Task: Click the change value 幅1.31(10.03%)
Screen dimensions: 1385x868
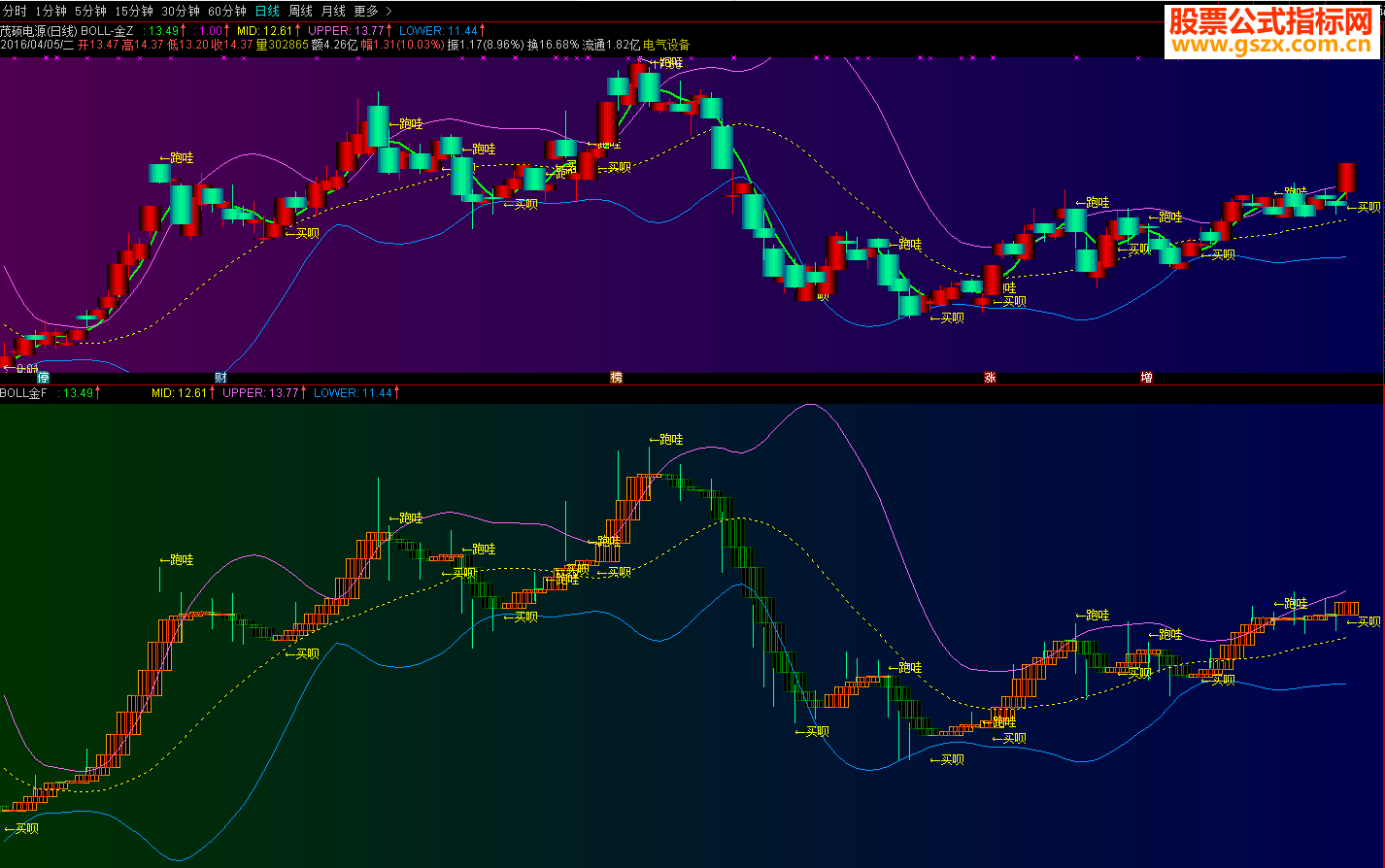Action: click(x=403, y=45)
